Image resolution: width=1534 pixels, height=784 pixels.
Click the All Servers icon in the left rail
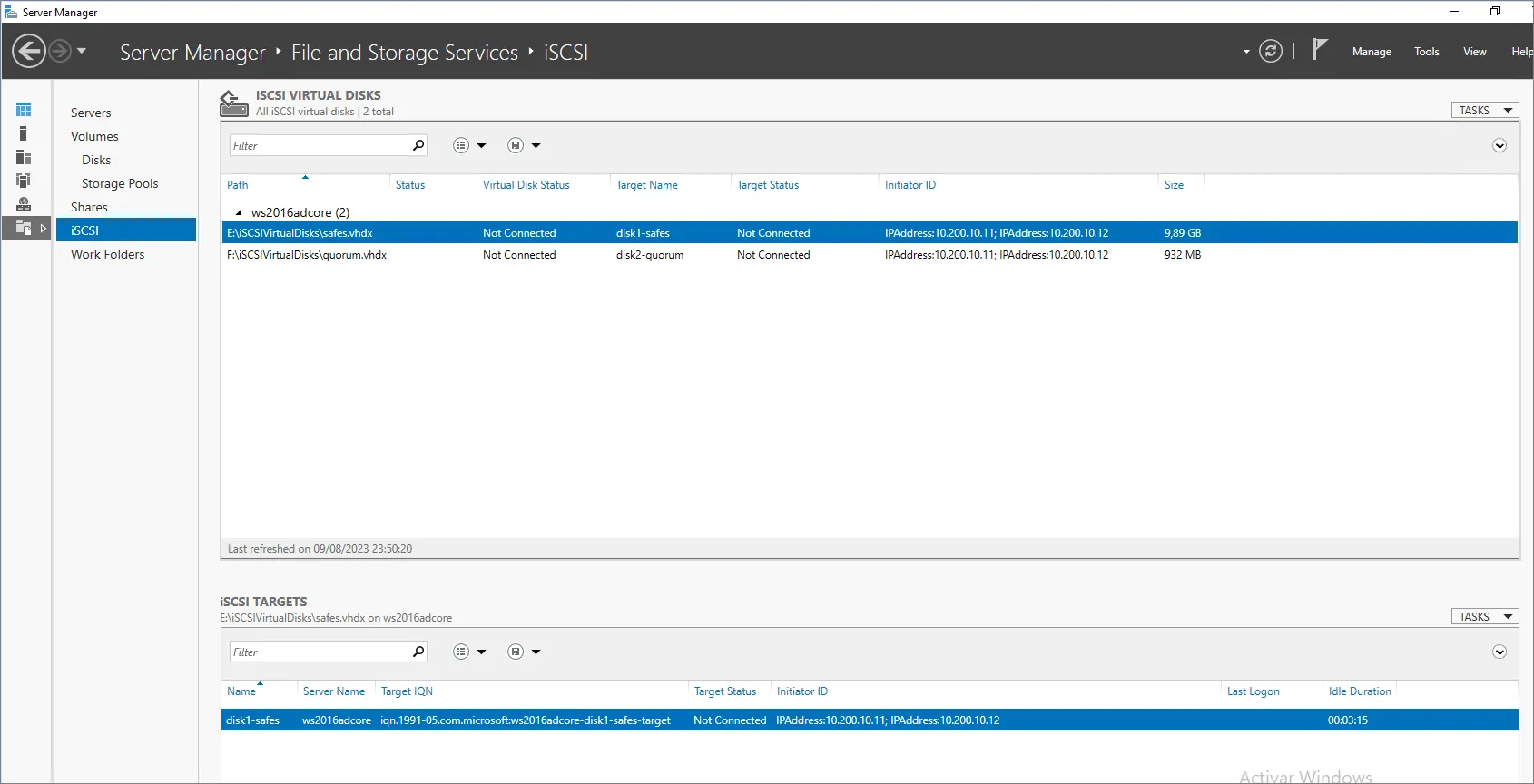(x=24, y=157)
